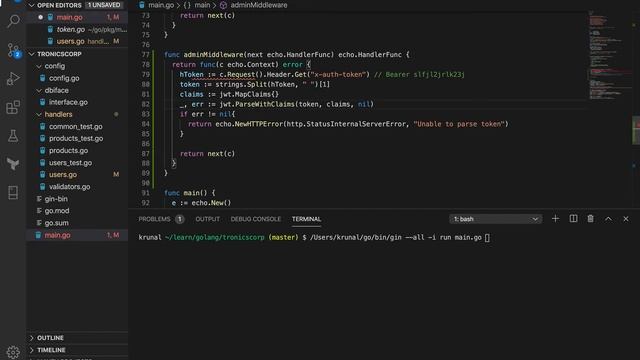Click the Problems count badge '1'
This screenshot has width=640, height=360.
pos(180,219)
